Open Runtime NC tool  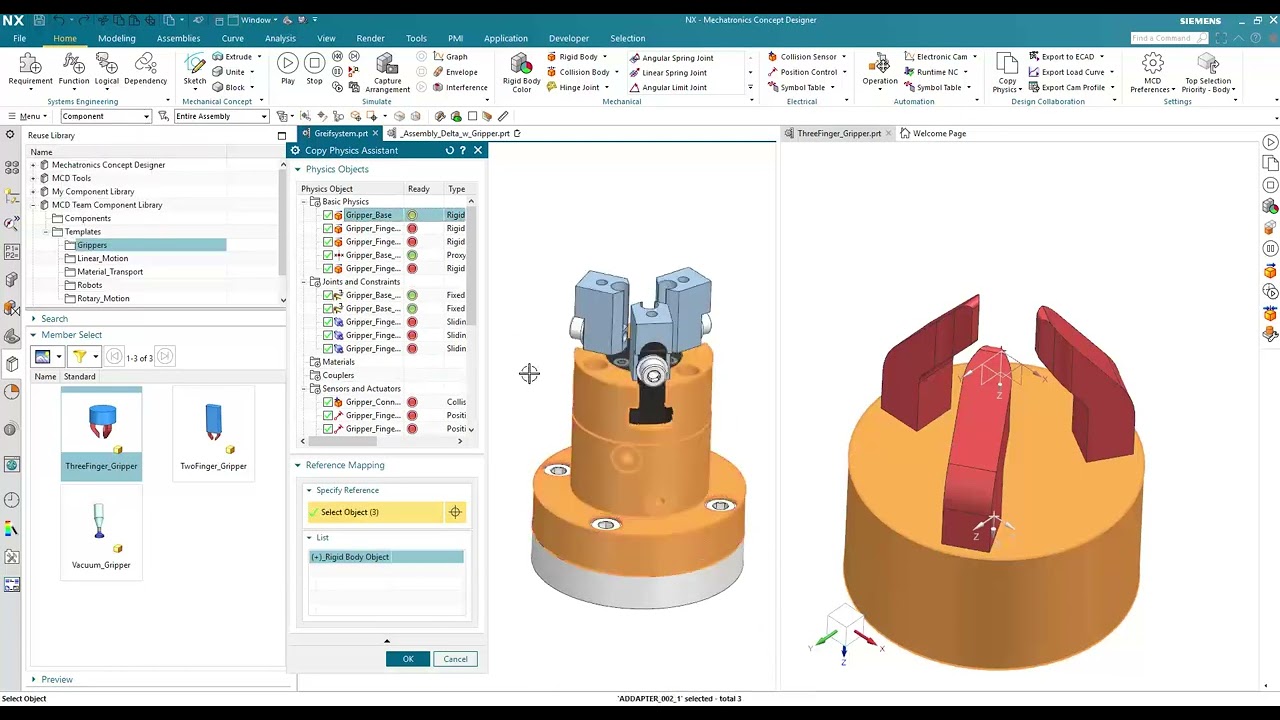point(931,72)
